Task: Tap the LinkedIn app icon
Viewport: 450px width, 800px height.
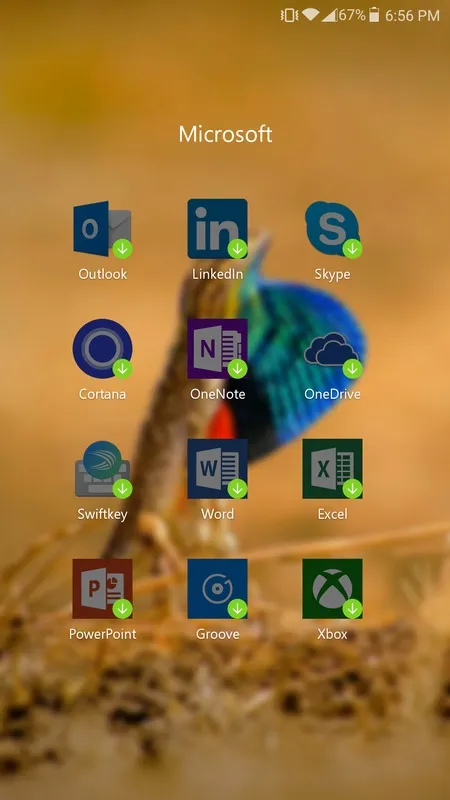Action: point(217,229)
